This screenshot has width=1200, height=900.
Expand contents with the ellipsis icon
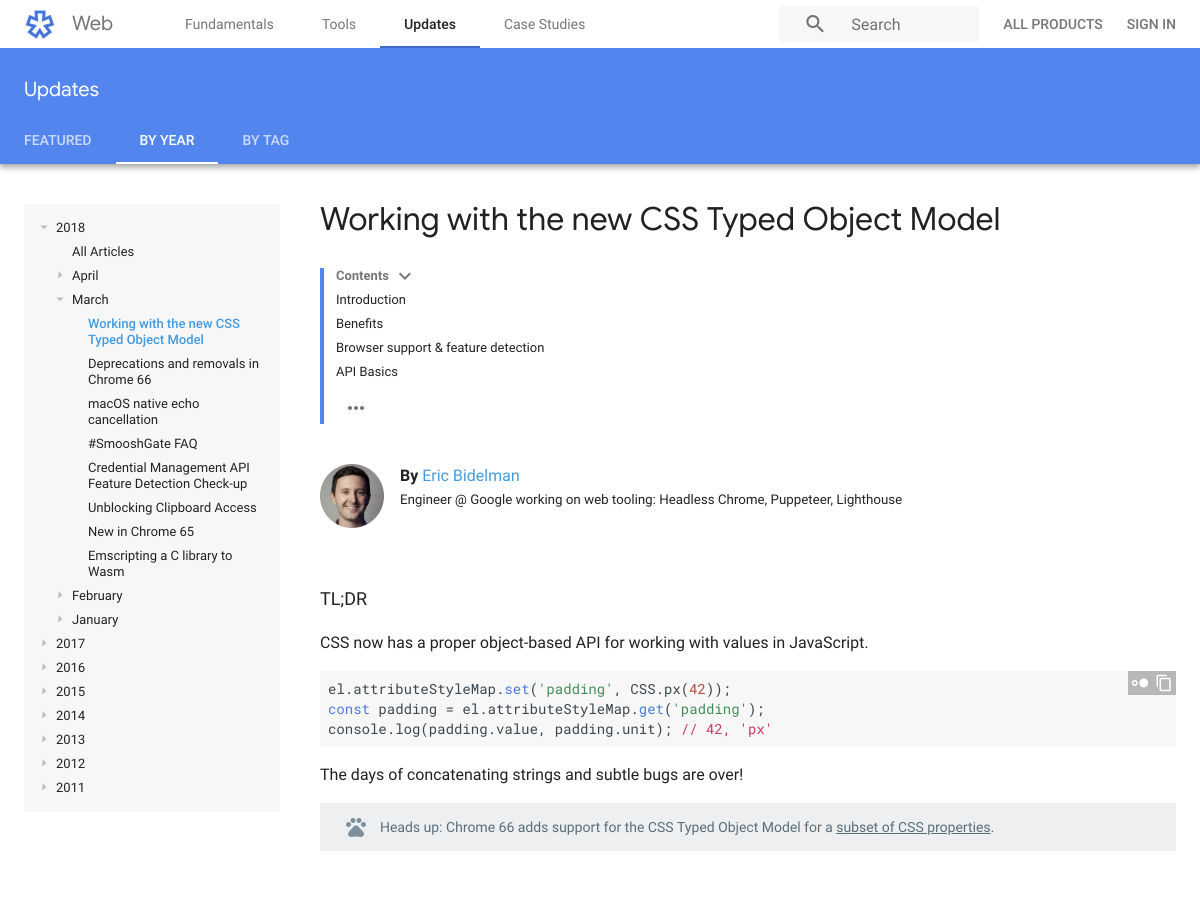(x=356, y=408)
